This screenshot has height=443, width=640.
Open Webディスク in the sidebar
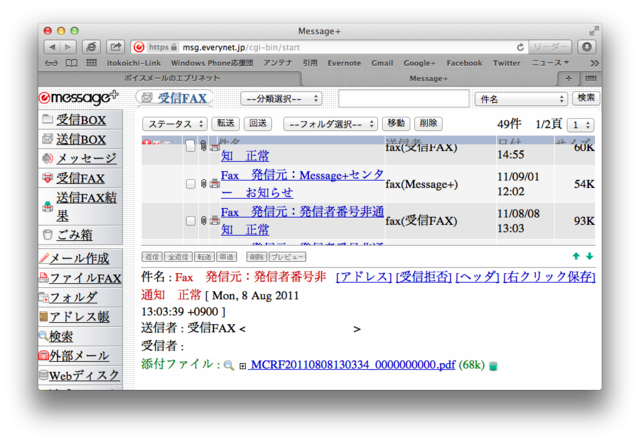(84, 375)
